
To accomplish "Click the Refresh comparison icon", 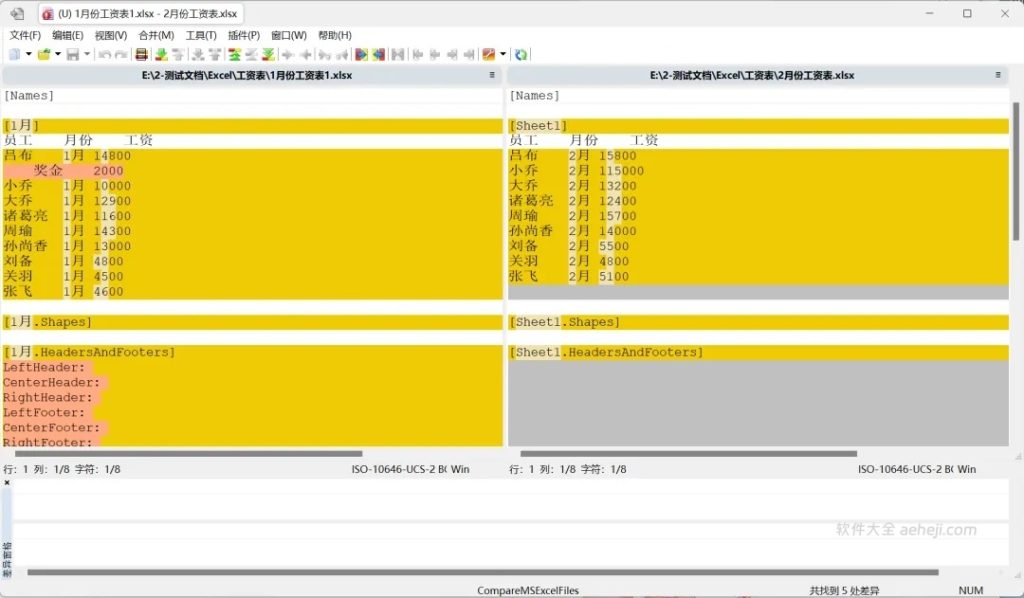I will [x=521, y=54].
